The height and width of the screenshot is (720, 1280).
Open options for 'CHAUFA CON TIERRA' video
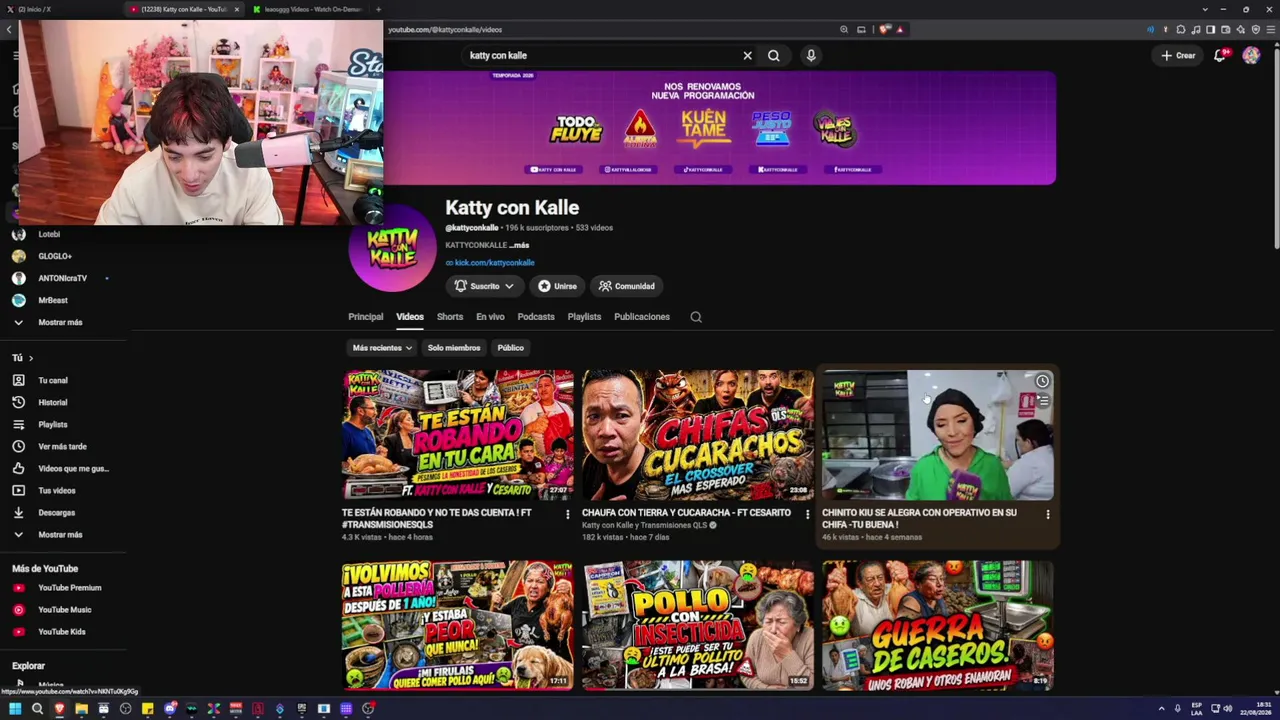point(808,514)
